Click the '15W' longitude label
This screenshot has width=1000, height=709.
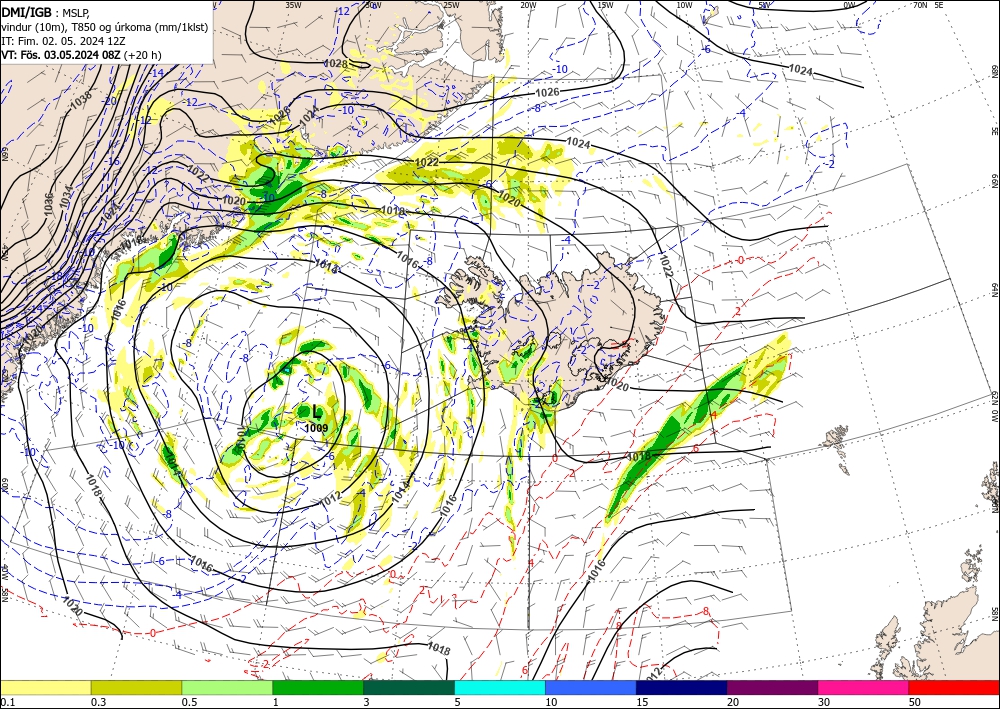point(605,4)
